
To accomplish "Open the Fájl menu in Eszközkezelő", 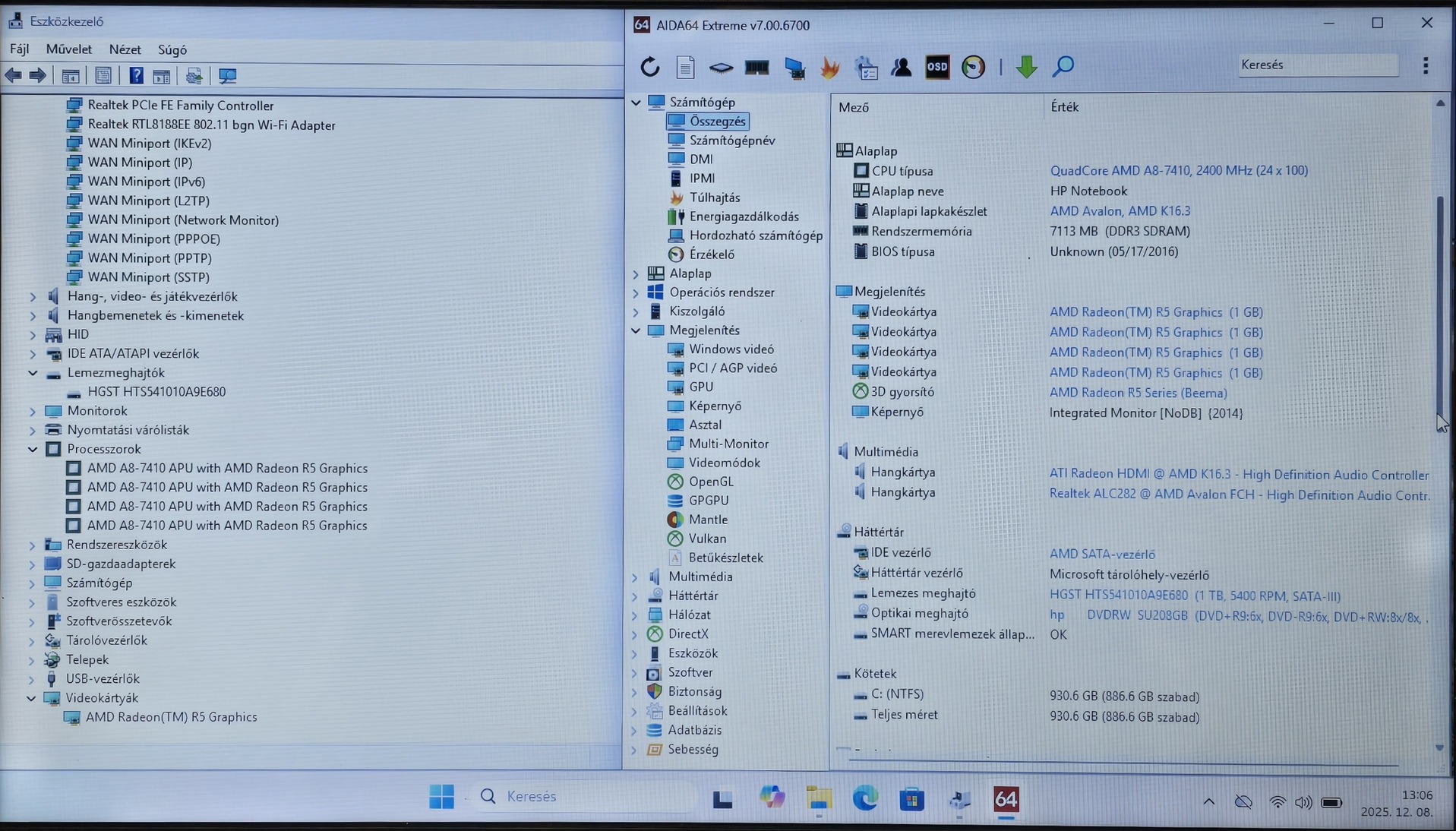I will [x=20, y=49].
